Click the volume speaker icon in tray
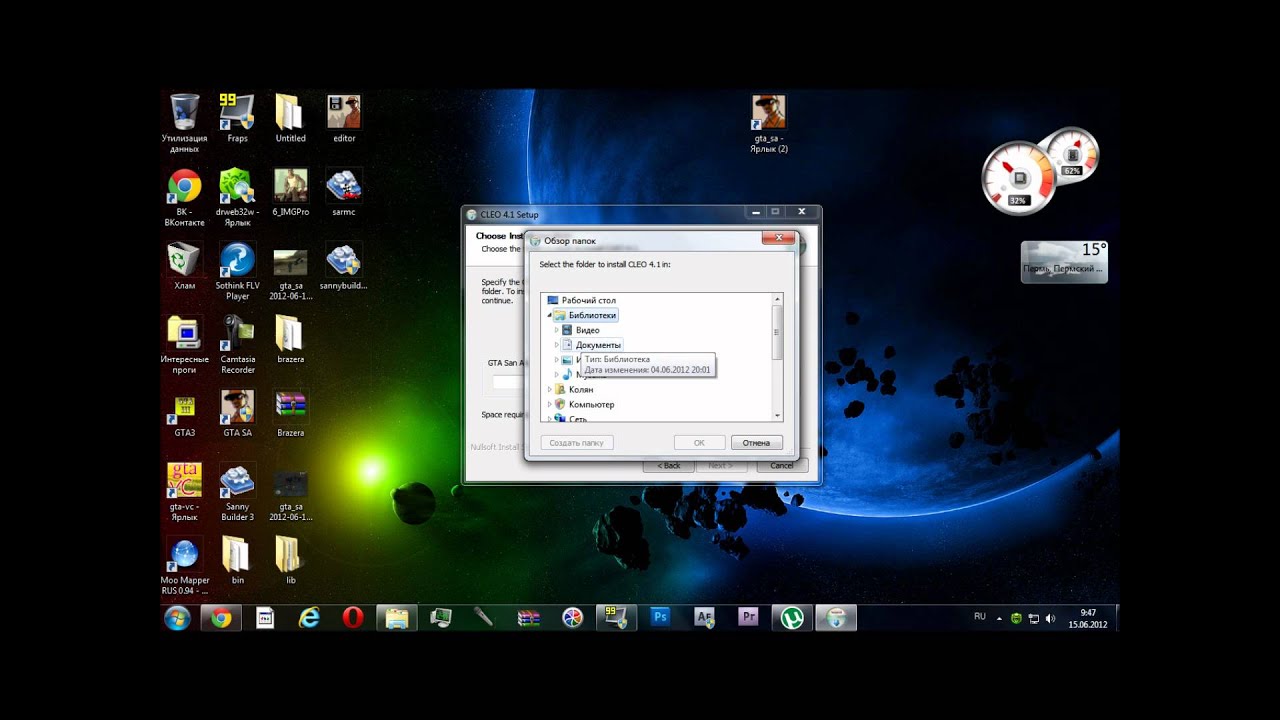The image size is (1280, 720). coord(1050,618)
